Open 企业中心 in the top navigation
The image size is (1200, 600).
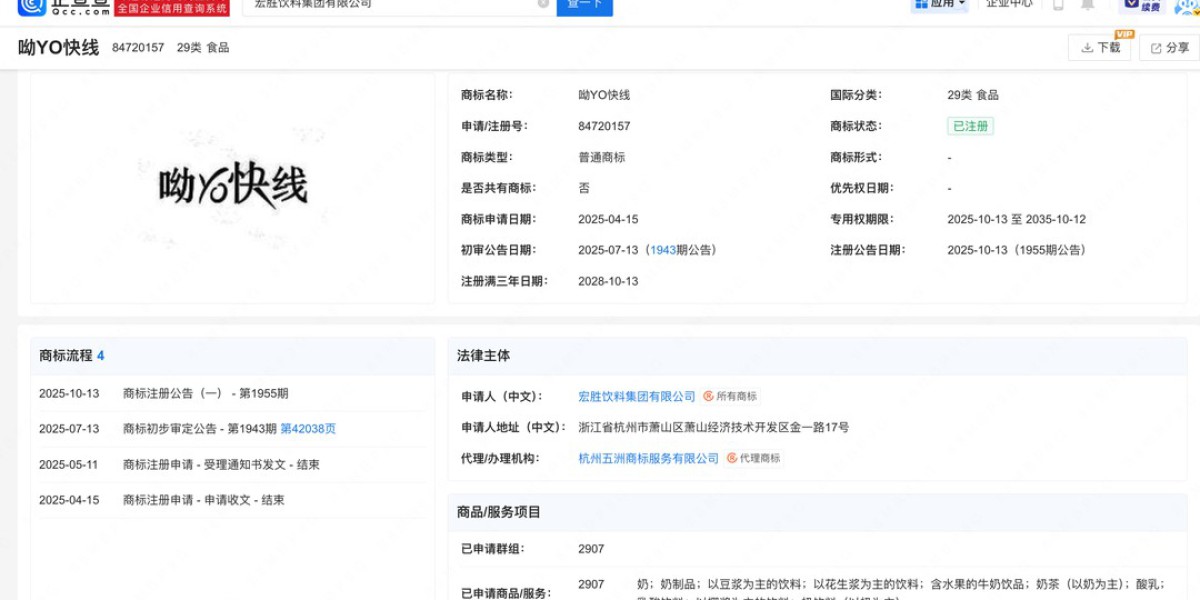click(x=1009, y=4)
